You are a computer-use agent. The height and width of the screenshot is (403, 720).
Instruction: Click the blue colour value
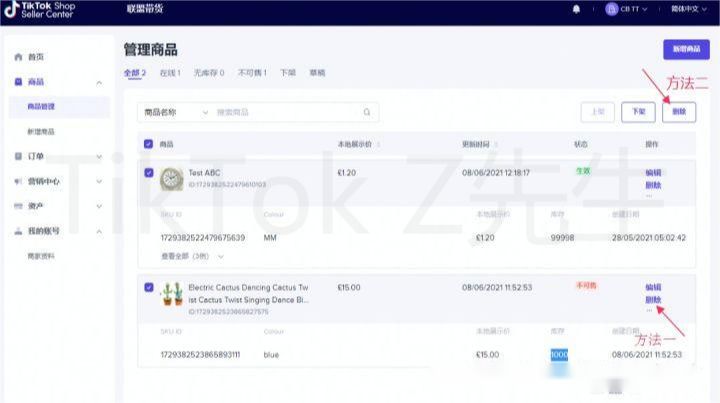tap(271, 355)
